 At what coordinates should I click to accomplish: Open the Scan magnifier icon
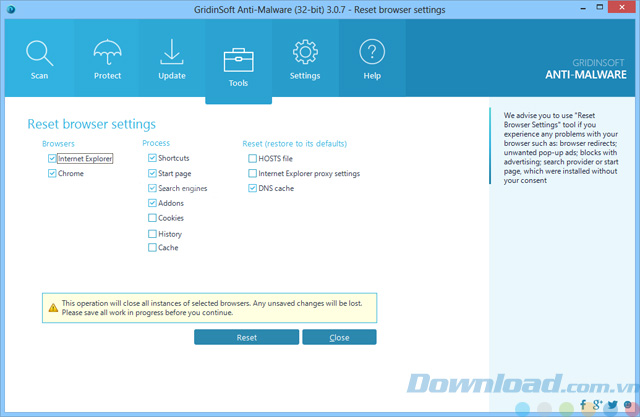click(39, 52)
